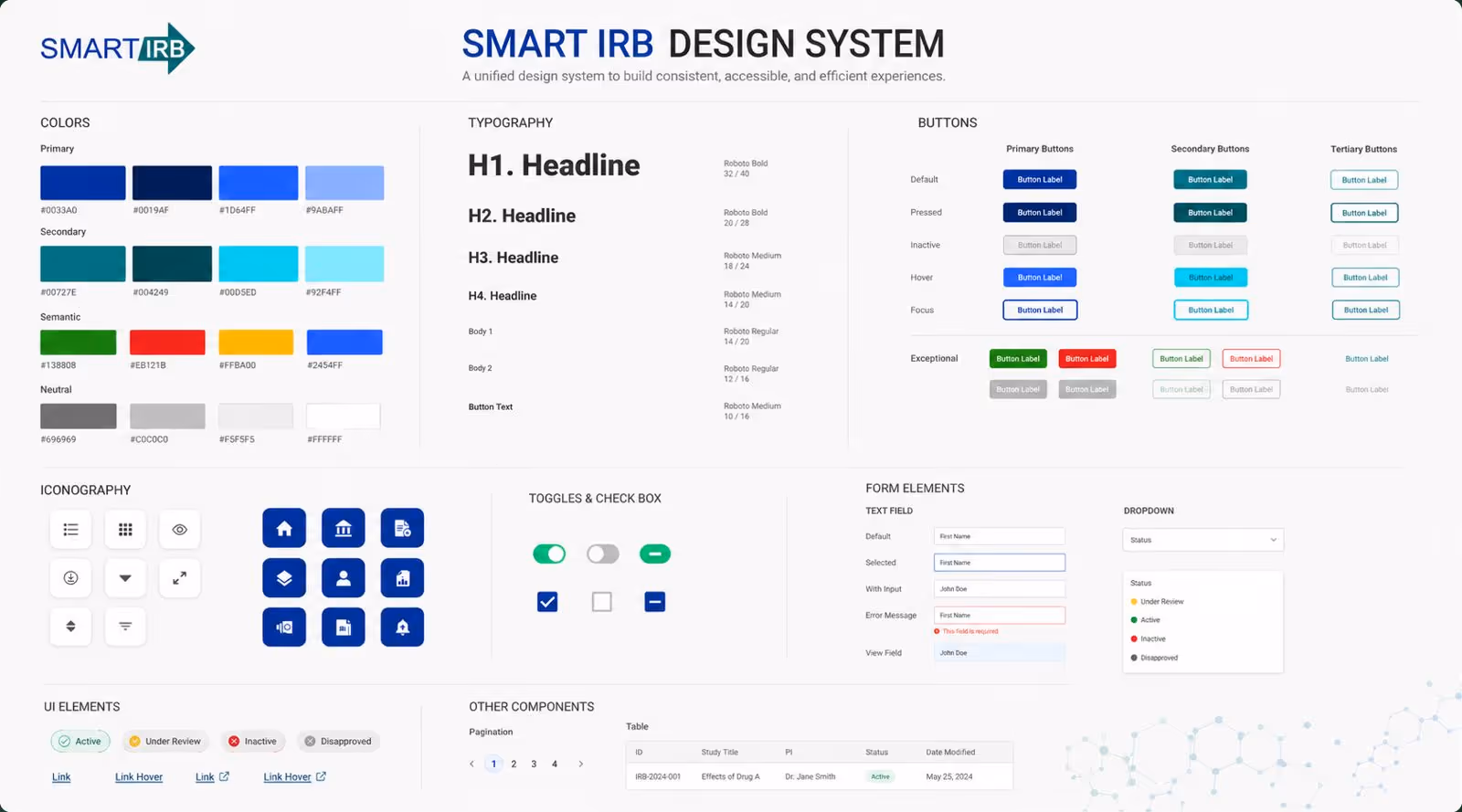Click the Selected First Name text field
The height and width of the screenshot is (812, 1462).
coord(1000,563)
